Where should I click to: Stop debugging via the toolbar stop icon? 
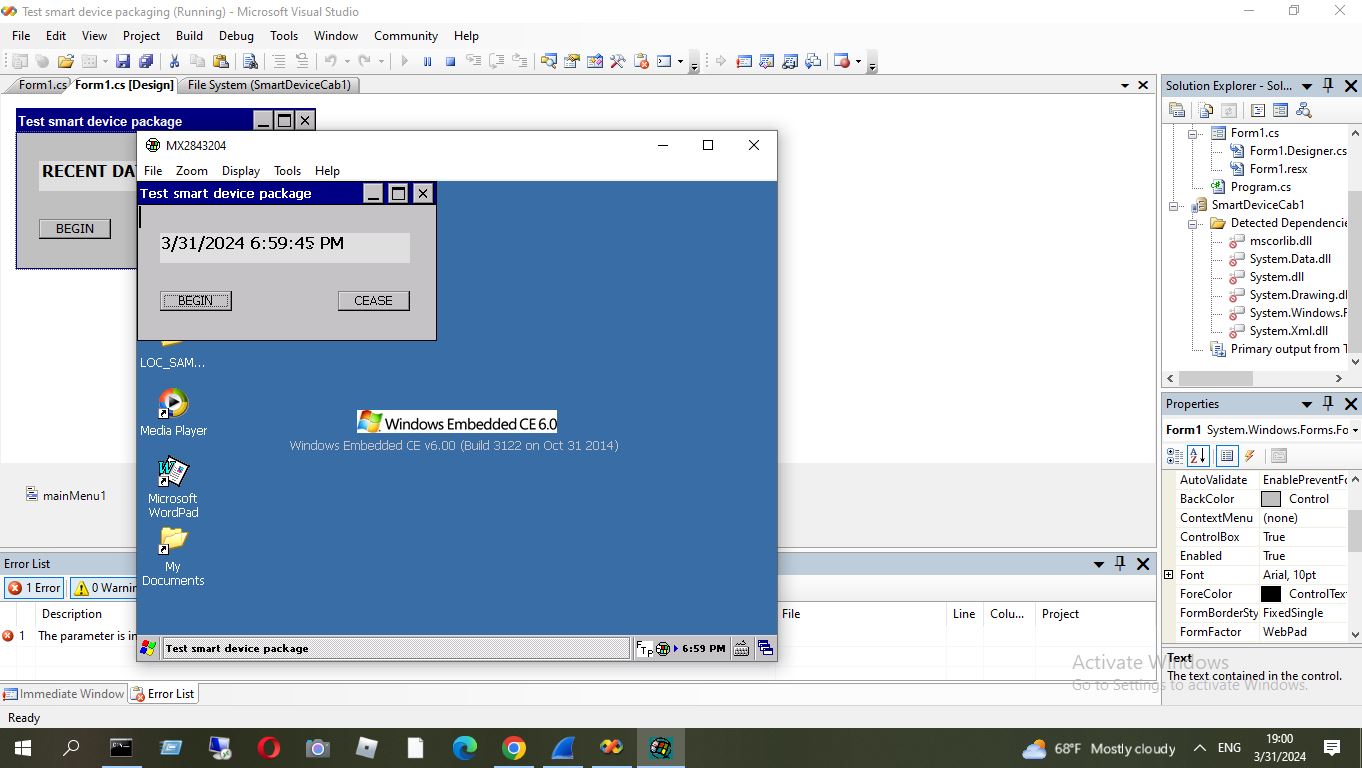(x=450, y=61)
